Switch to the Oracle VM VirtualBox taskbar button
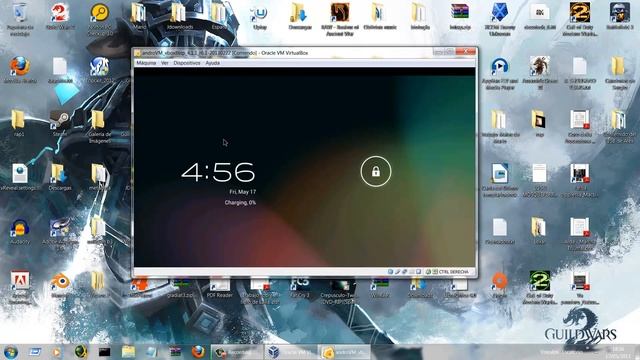This screenshot has height=360, width=640. 291,352
